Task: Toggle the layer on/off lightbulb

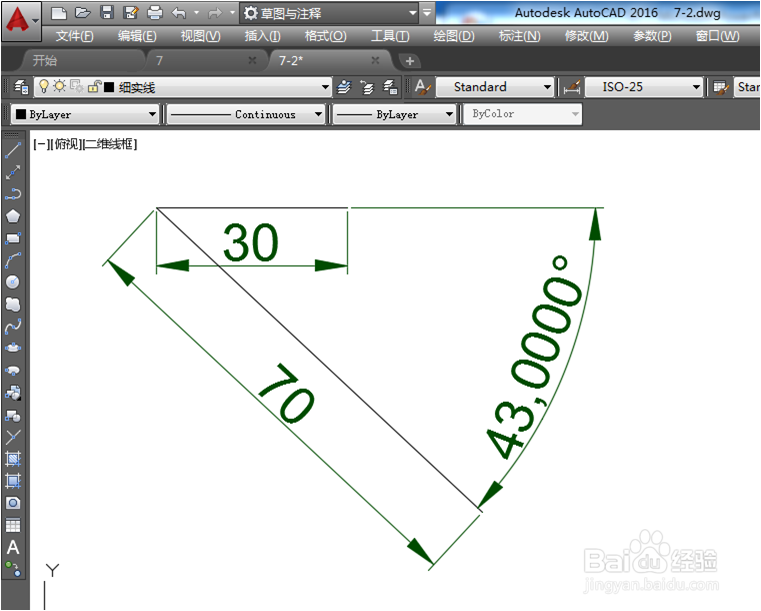Action: (x=44, y=86)
